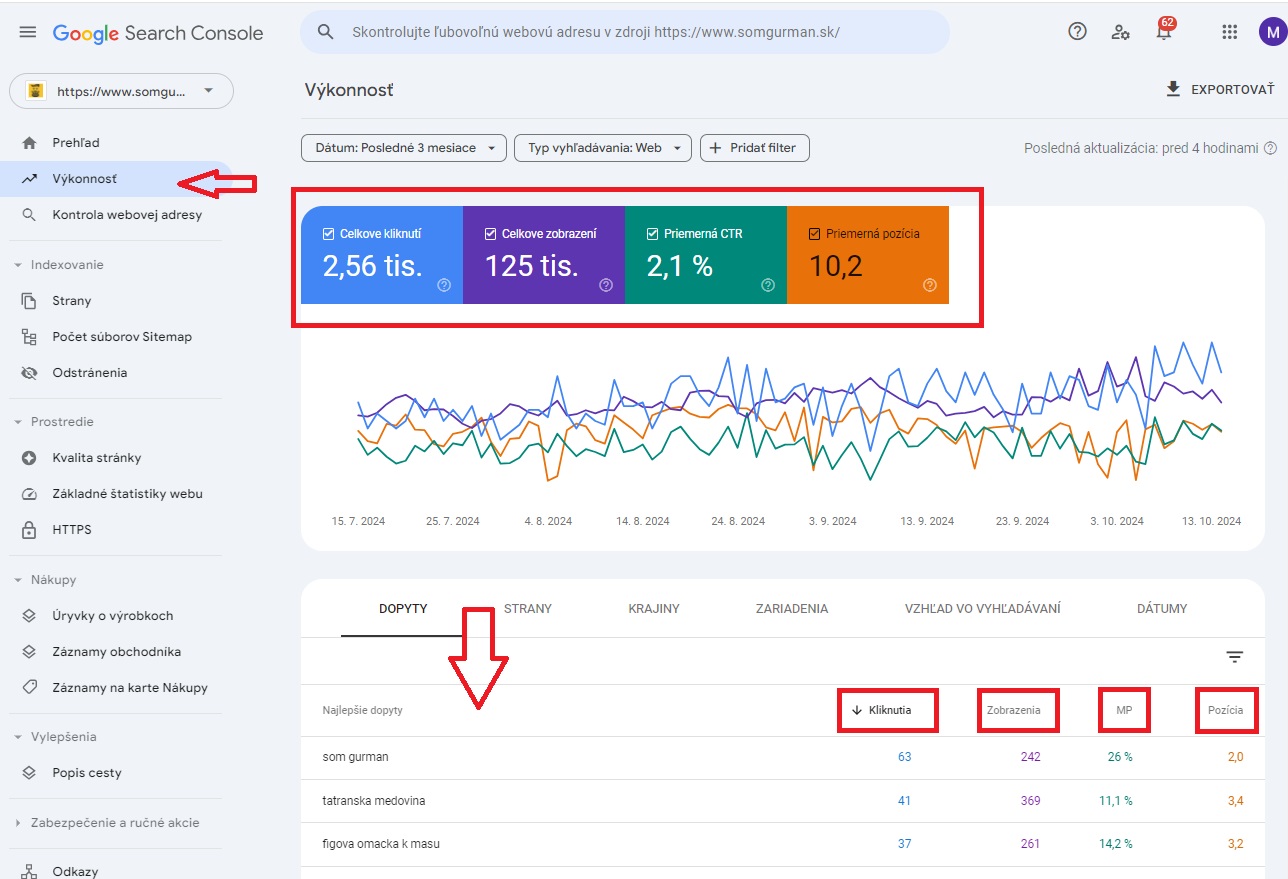Open the table filter rows icon
1288x879 pixels.
point(1235,657)
